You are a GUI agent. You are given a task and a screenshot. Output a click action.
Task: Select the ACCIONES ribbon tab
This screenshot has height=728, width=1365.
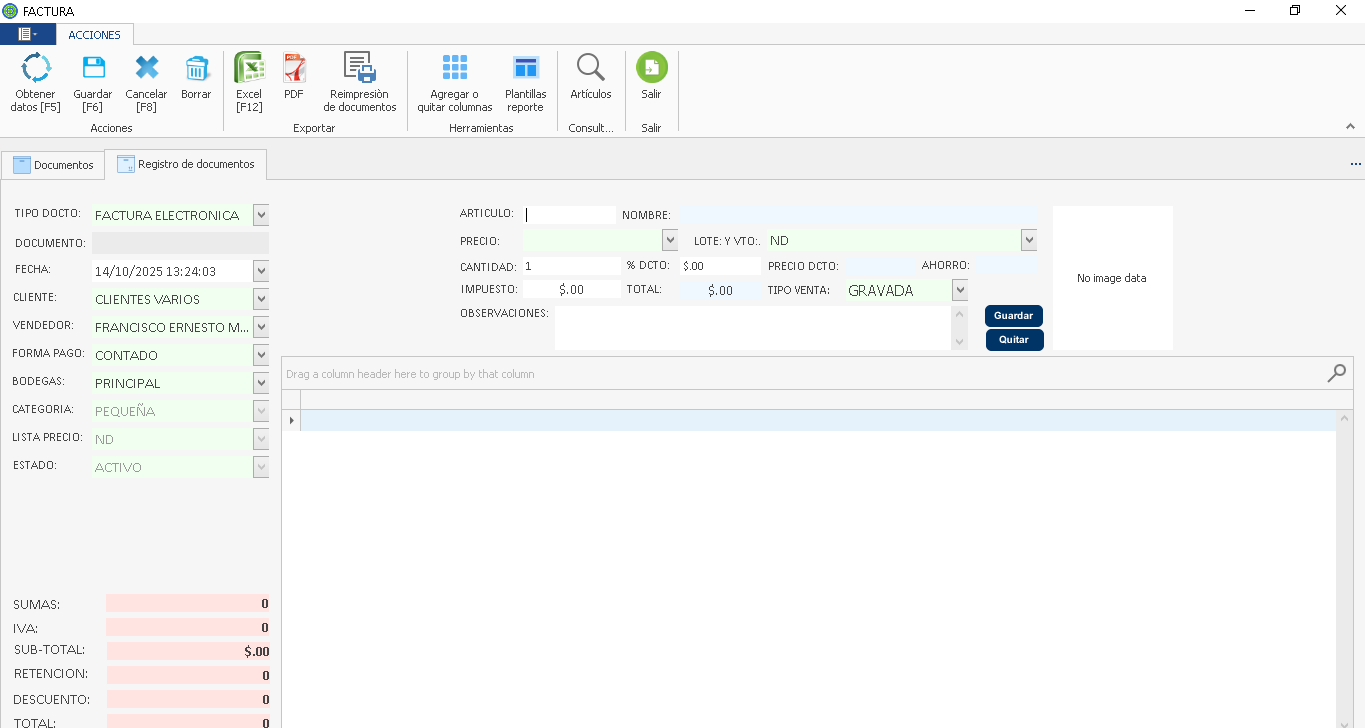point(94,35)
